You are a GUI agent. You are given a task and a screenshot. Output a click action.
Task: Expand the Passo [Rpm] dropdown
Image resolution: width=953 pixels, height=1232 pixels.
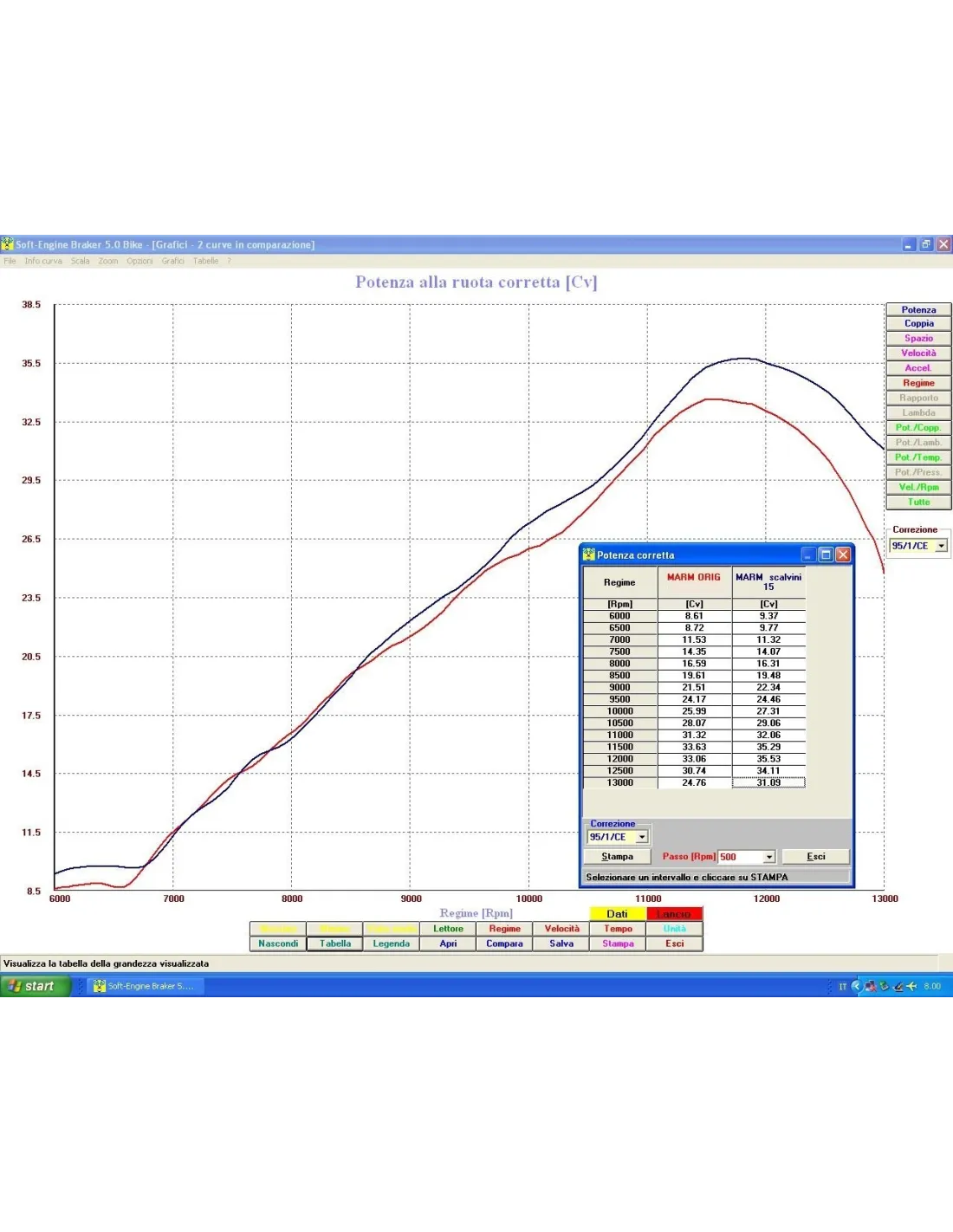[768, 857]
